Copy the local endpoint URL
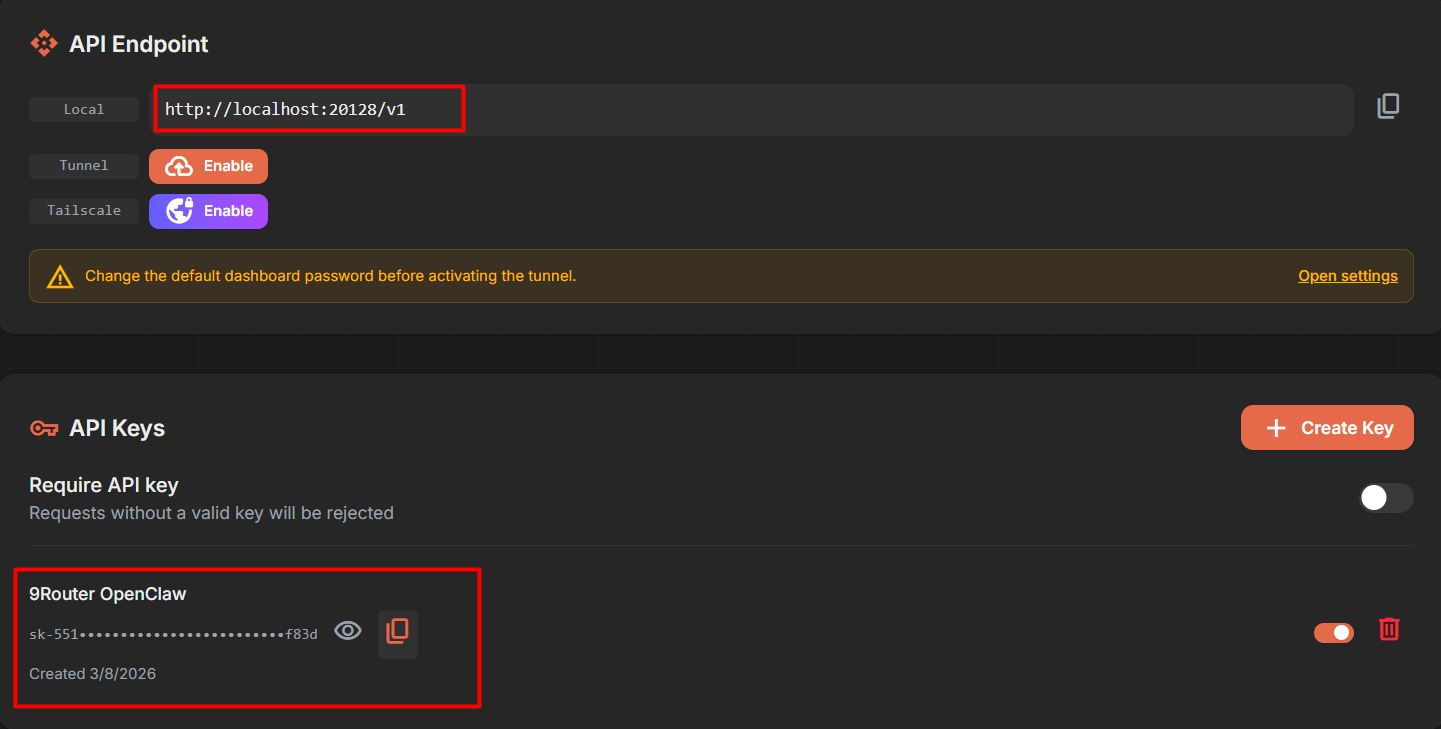This screenshot has height=729, width=1441. pos(1388,106)
